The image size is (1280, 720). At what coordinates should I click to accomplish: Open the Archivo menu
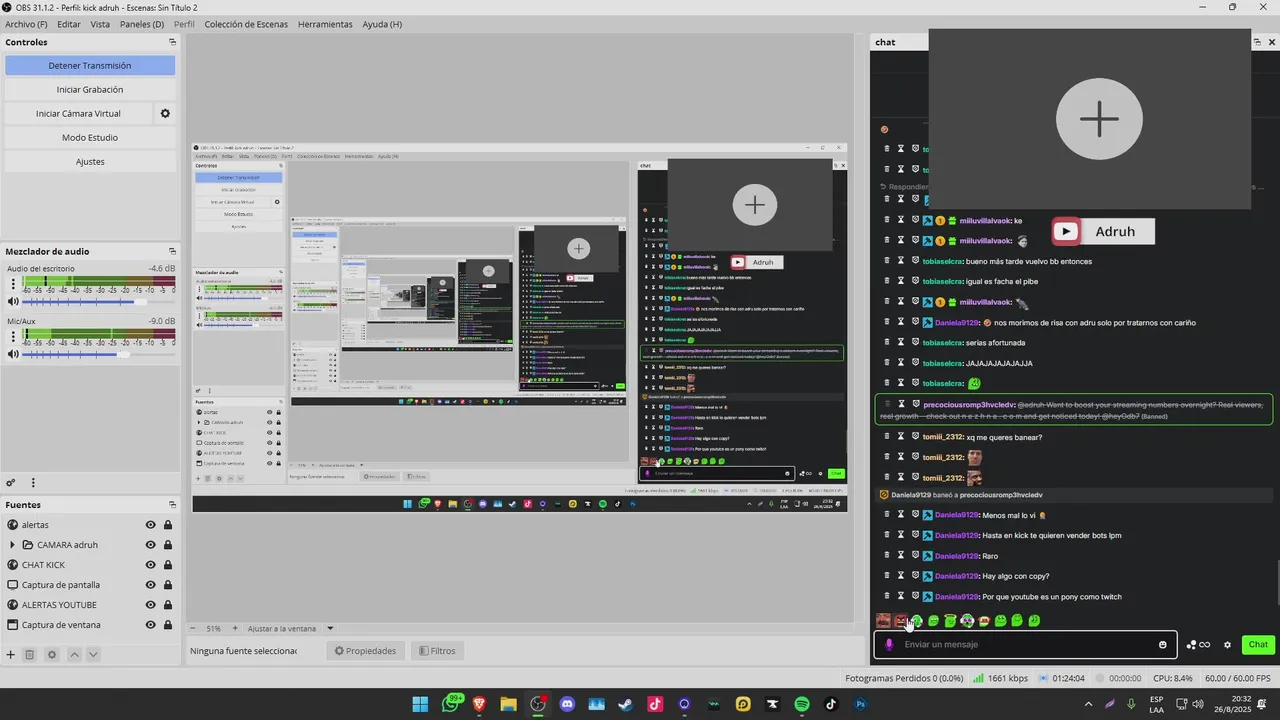pyautogui.click(x=26, y=24)
